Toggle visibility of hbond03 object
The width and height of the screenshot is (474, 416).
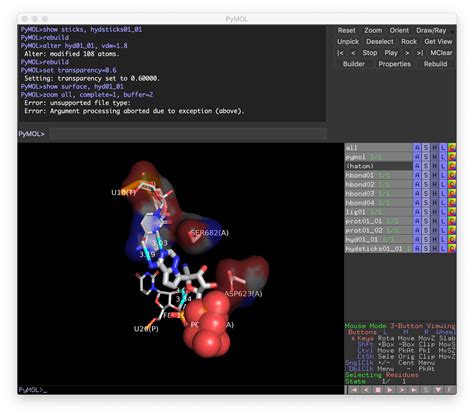click(379, 194)
